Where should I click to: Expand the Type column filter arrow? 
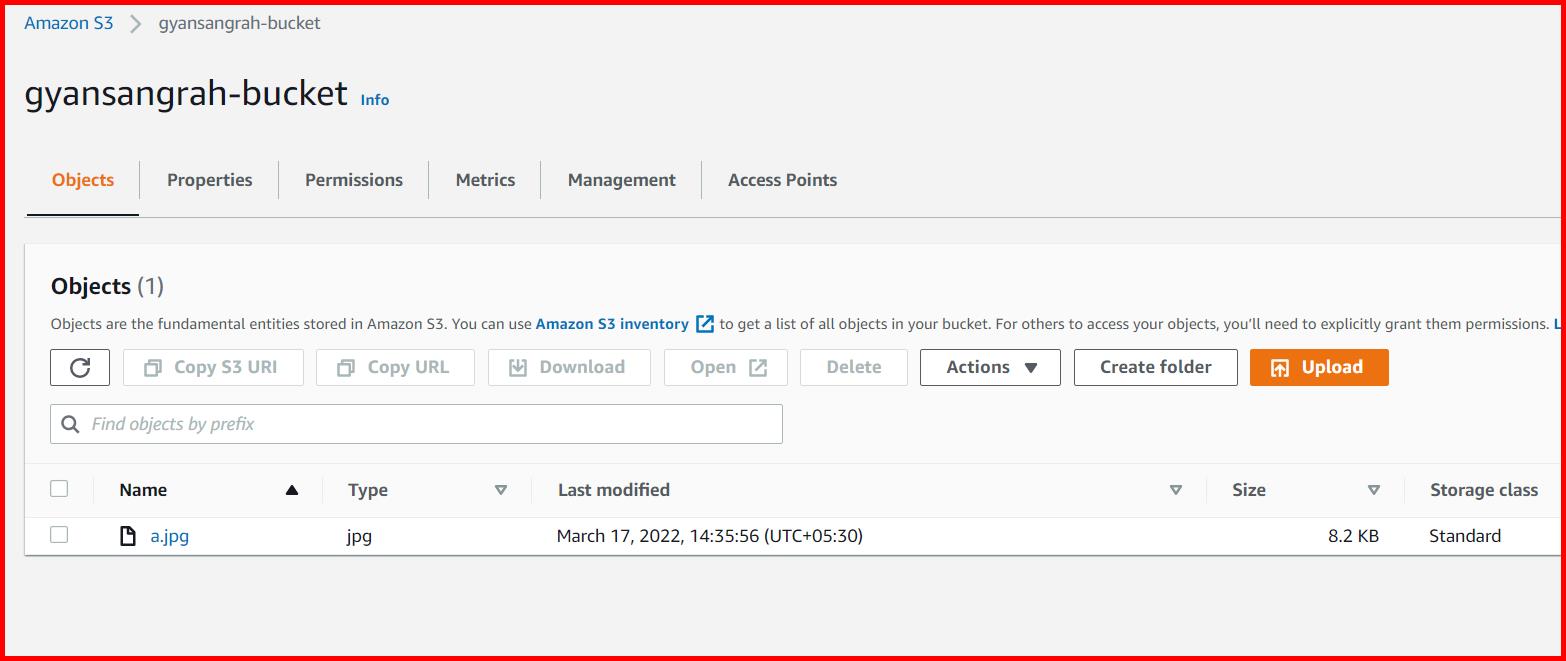[500, 490]
